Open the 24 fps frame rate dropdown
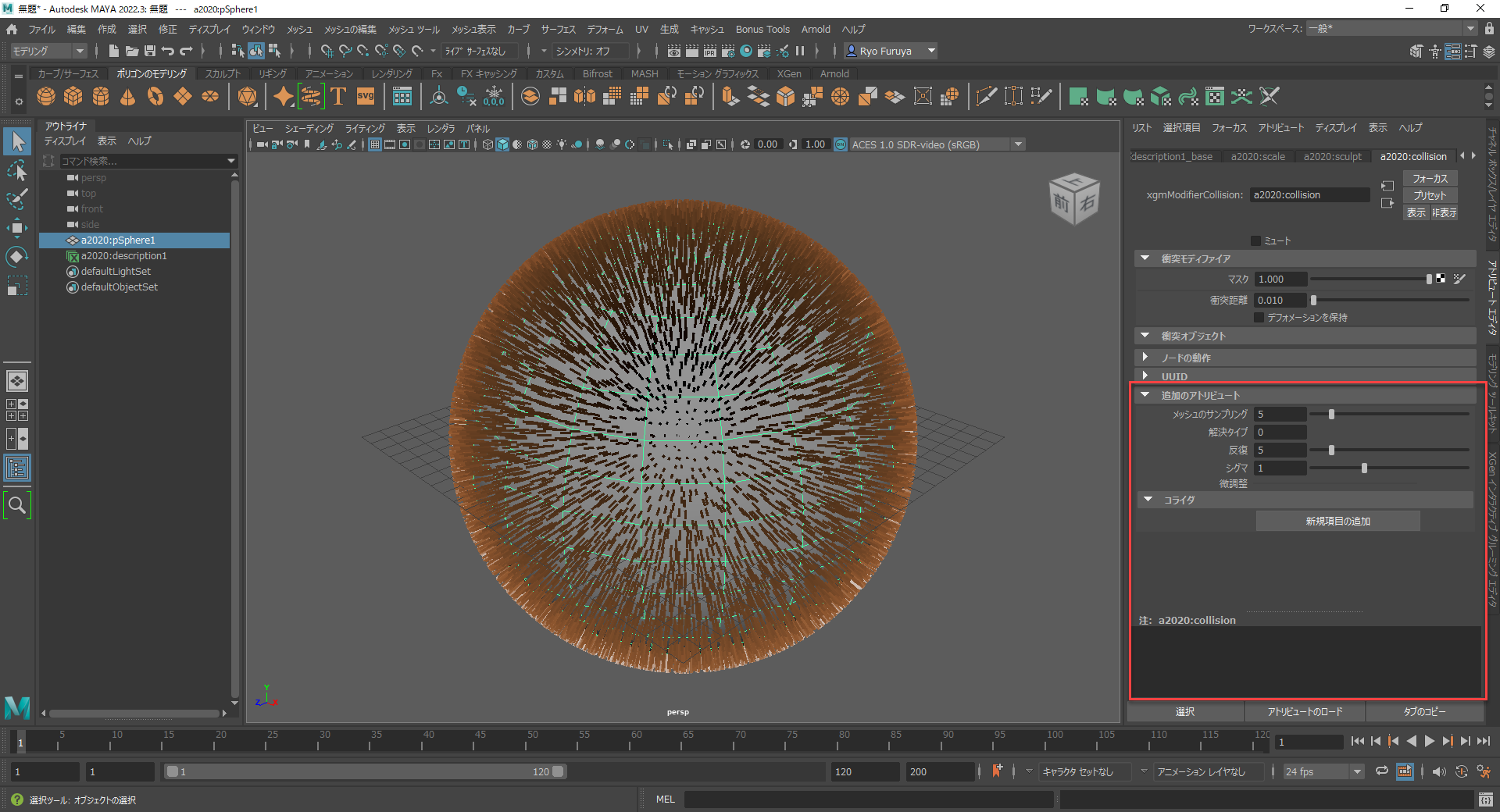The image size is (1500, 812). (x=1323, y=771)
